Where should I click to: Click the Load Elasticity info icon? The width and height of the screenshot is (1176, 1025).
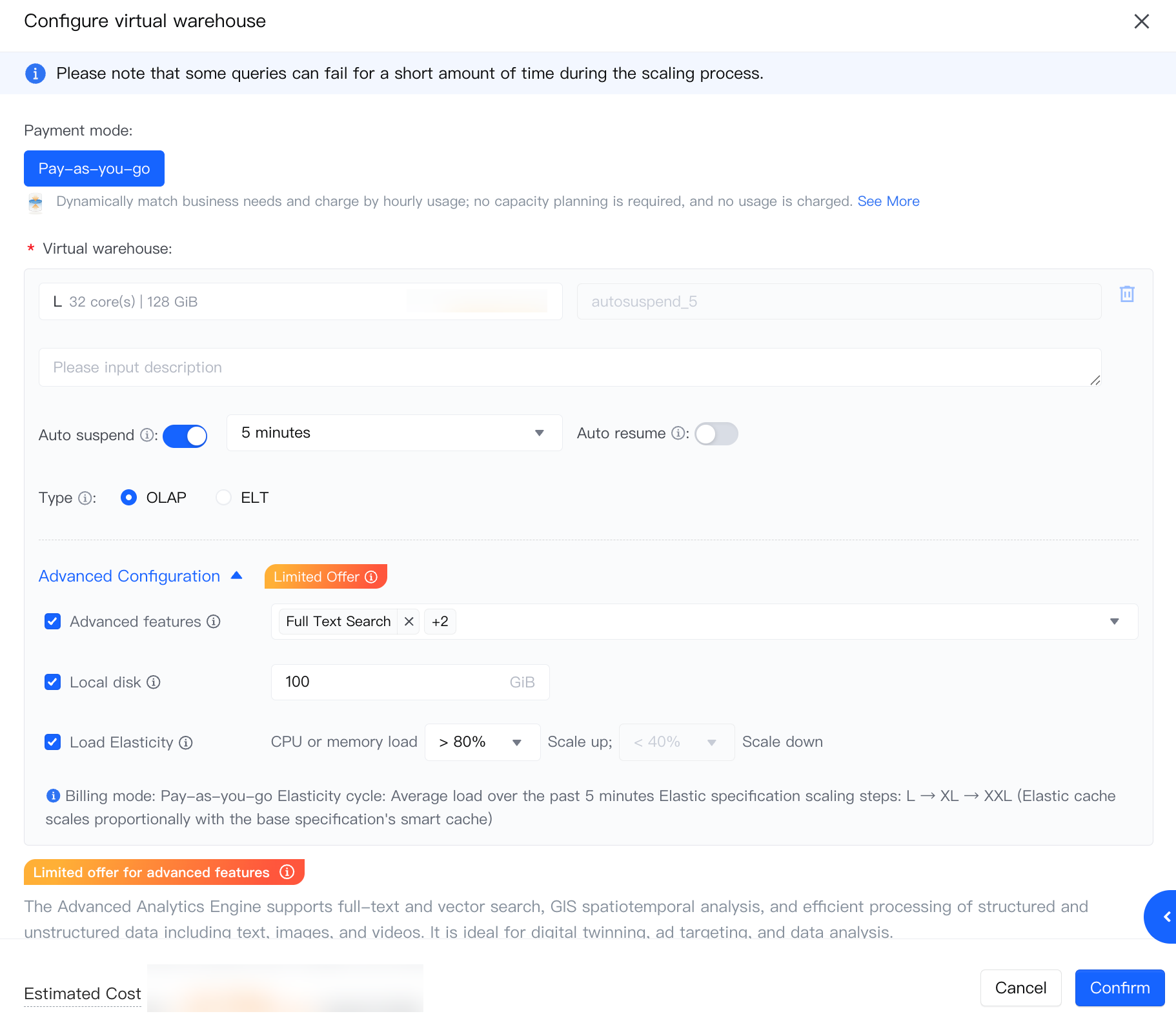[x=186, y=743]
